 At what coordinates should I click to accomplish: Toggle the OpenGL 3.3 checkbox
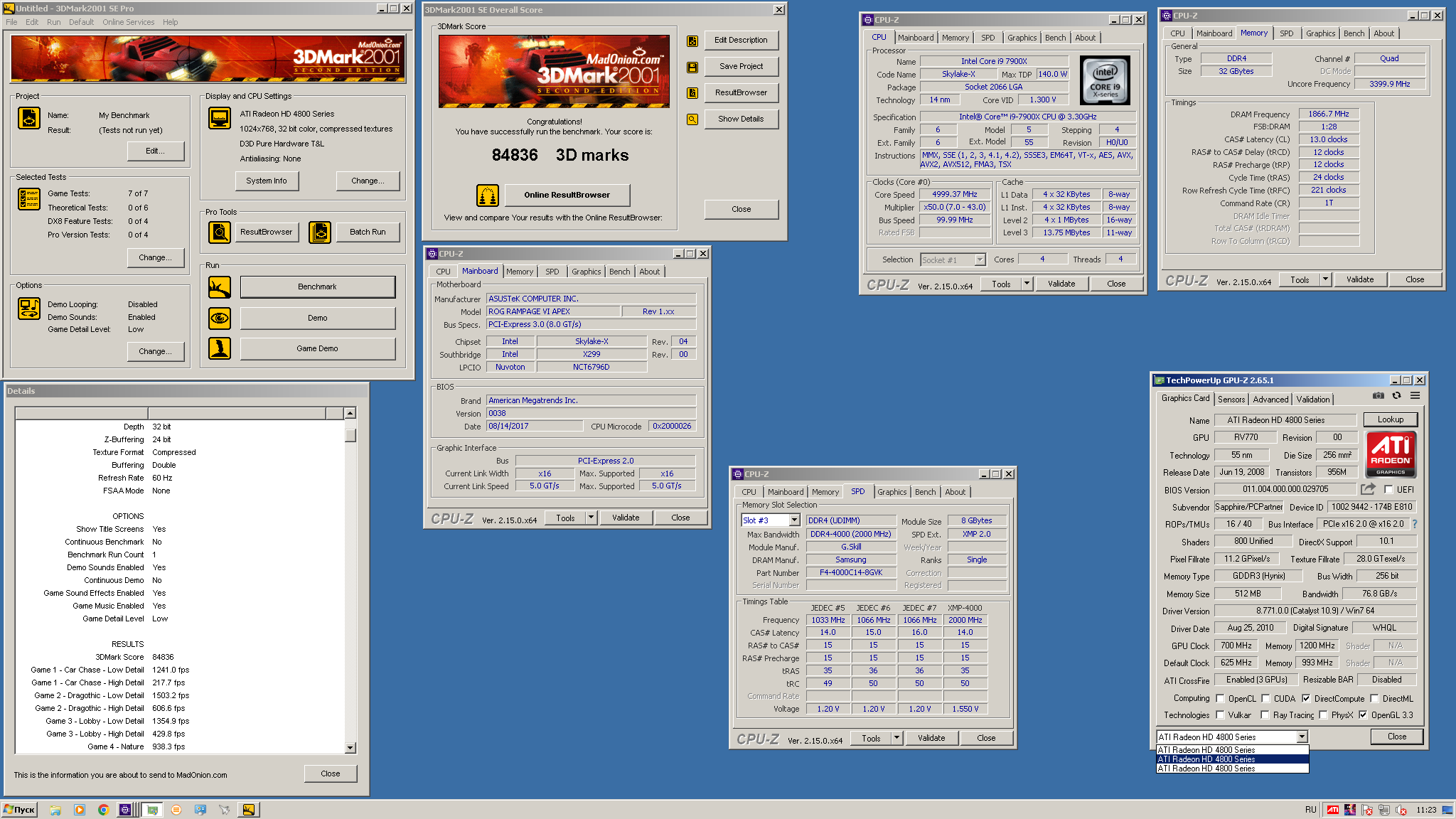click(x=1363, y=715)
